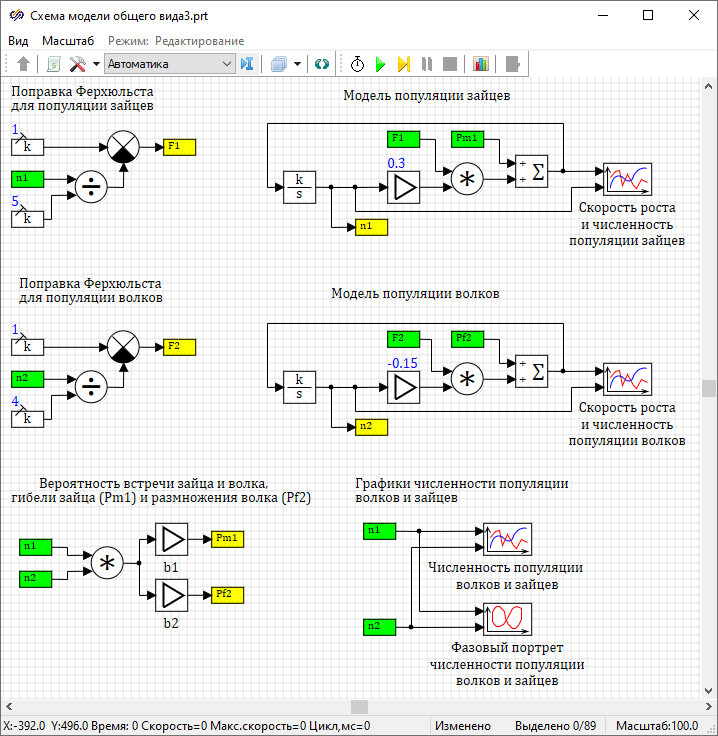718x736 pixels.
Task: Click the Редактирование mode label
Action: 199,40
